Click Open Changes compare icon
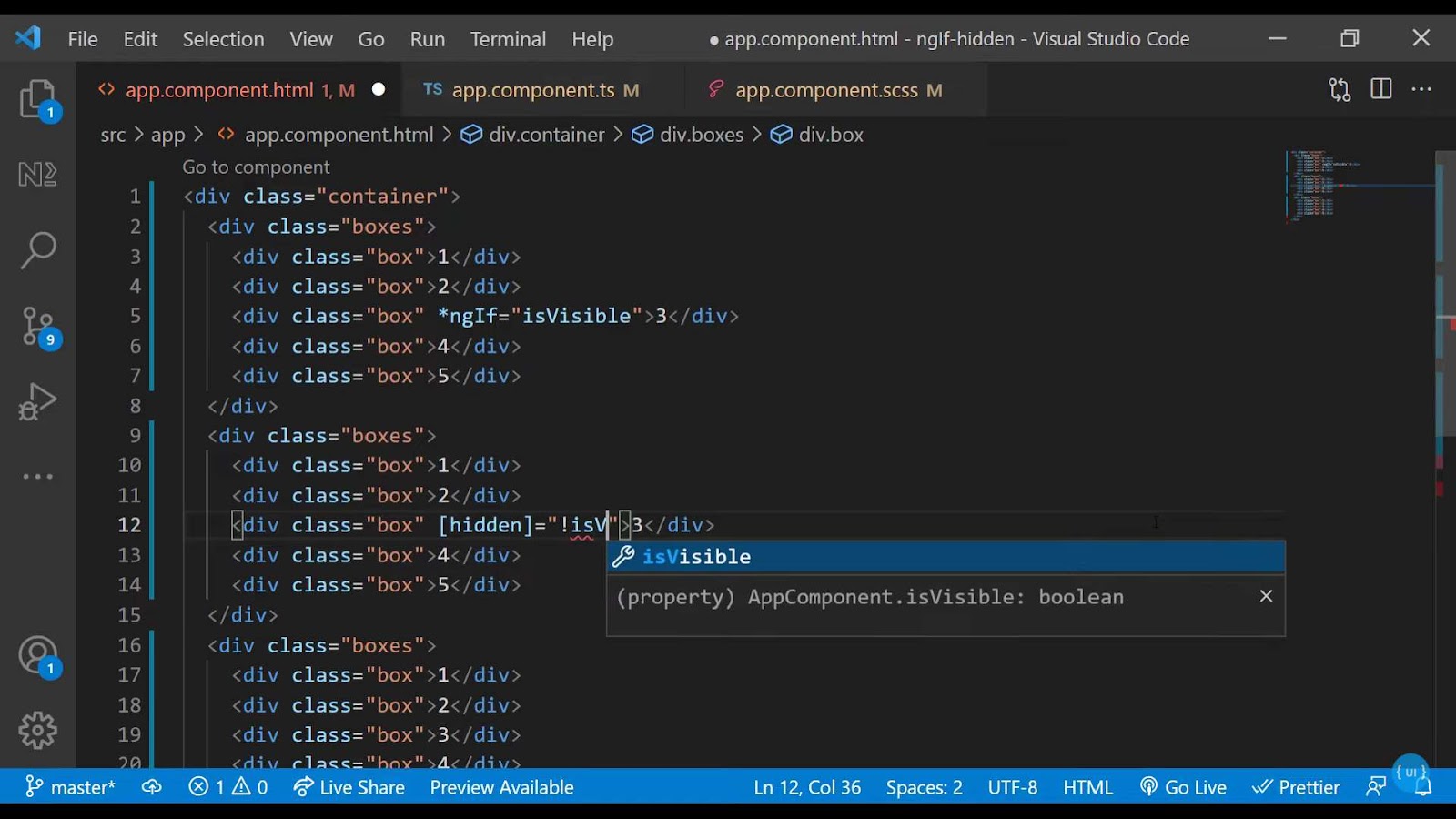1456x819 pixels. pyautogui.click(x=1340, y=89)
